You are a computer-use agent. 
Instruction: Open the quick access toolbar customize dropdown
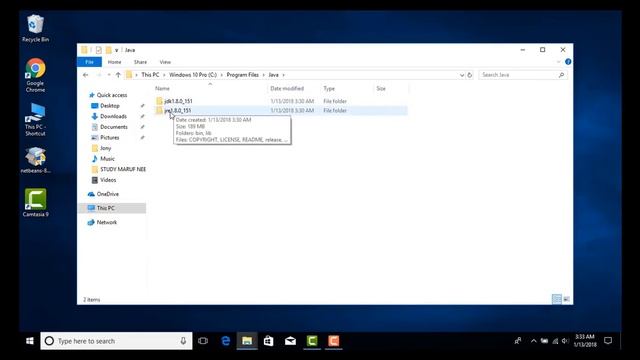tap(116, 50)
